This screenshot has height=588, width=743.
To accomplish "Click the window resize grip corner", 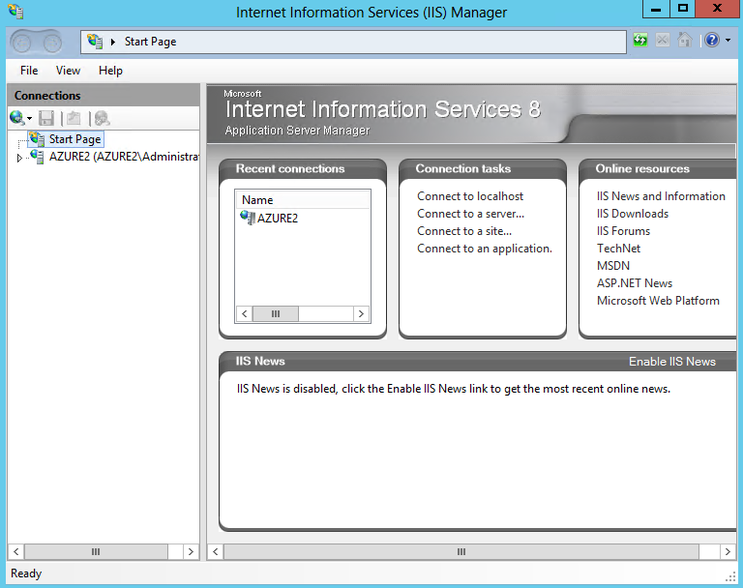I will point(730,576).
